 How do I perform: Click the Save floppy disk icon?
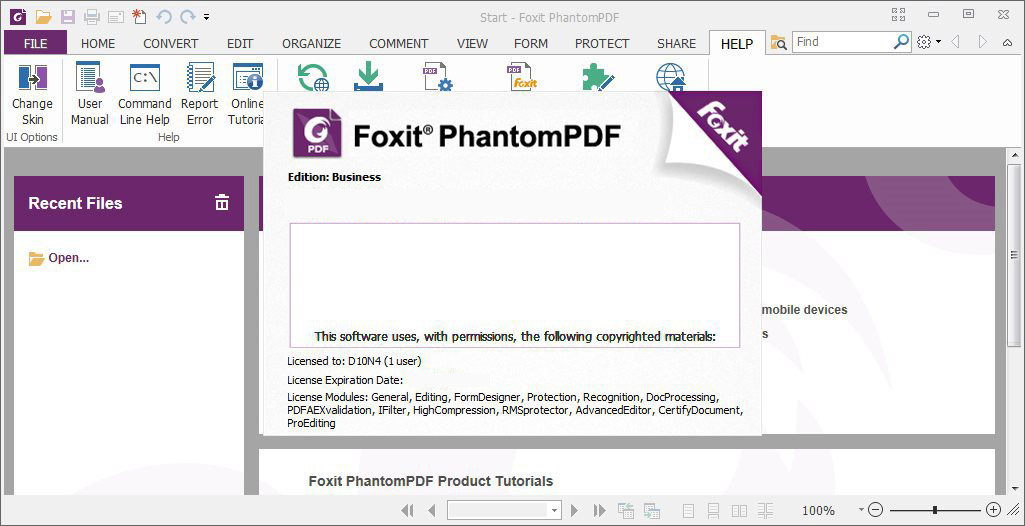67,16
